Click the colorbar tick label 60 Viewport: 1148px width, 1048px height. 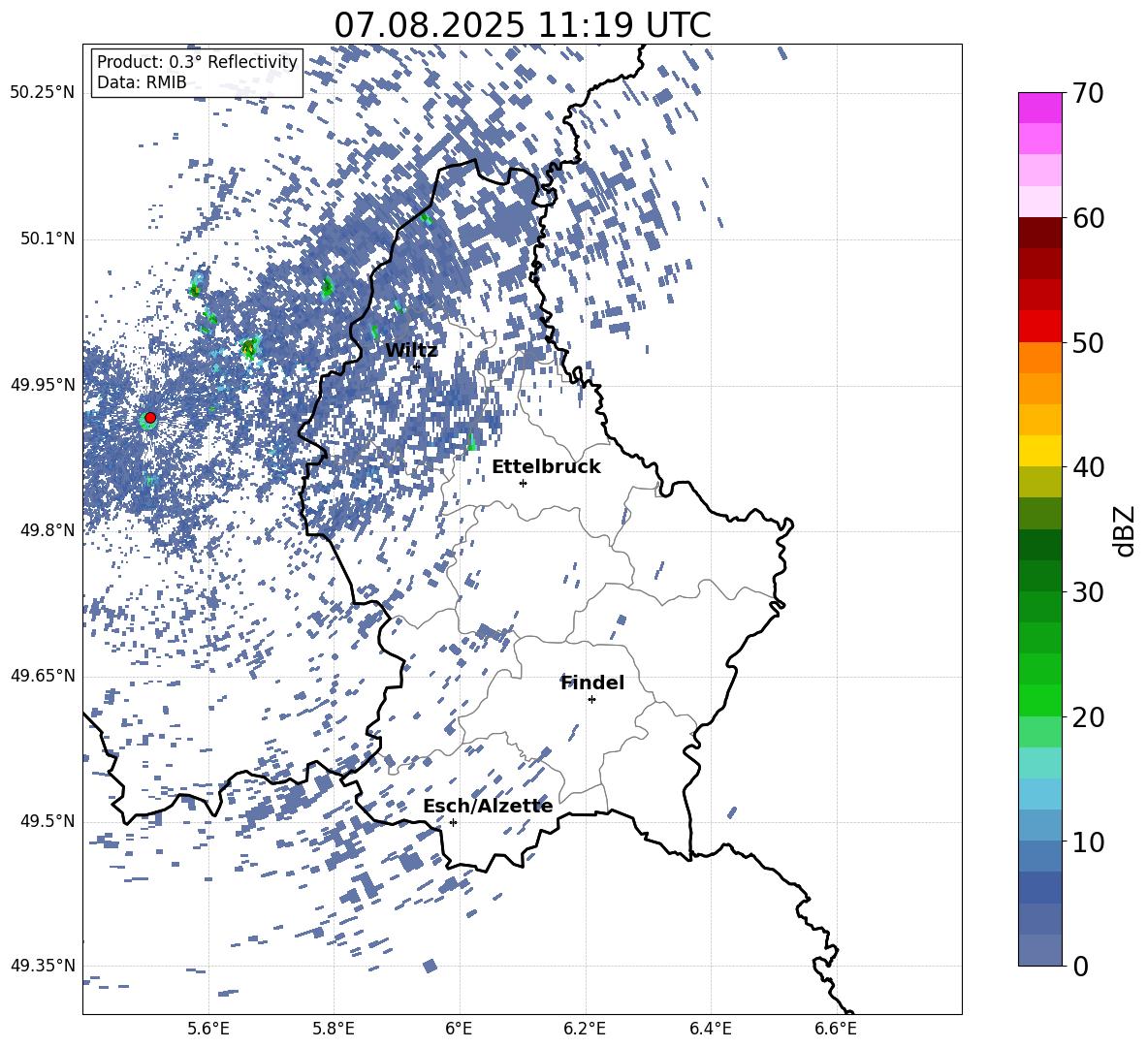[x=1088, y=218]
